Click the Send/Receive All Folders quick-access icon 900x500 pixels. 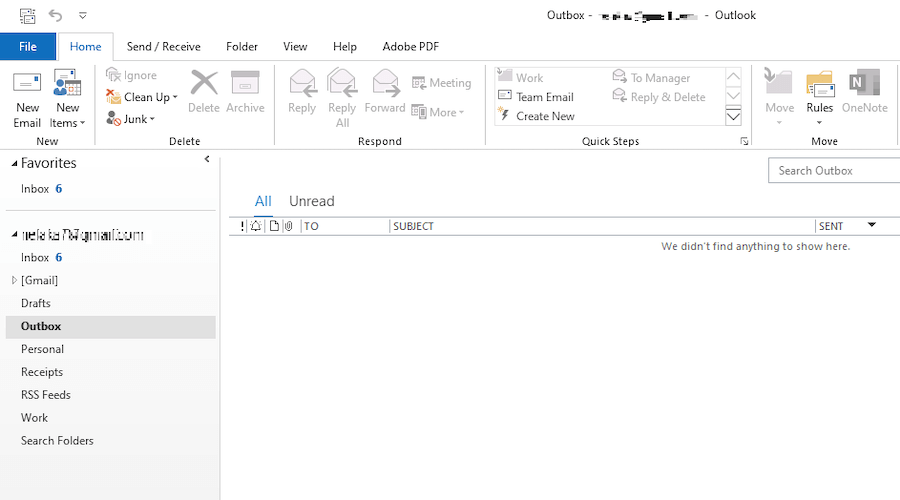pos(27,15)
